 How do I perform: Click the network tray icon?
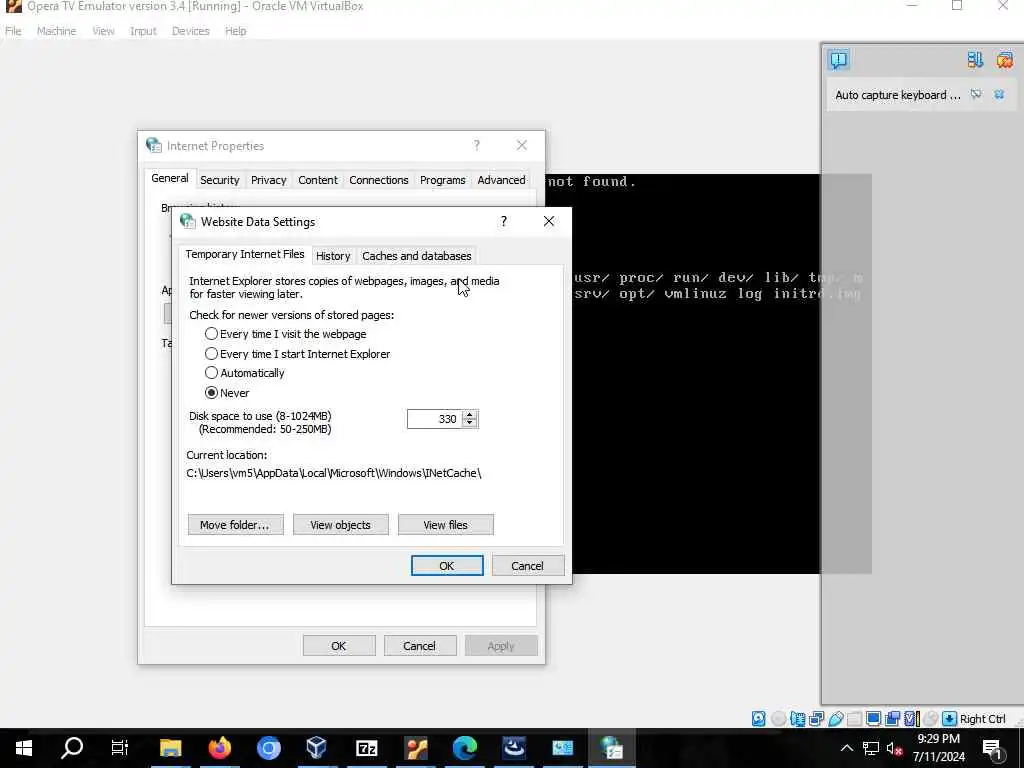871,748
